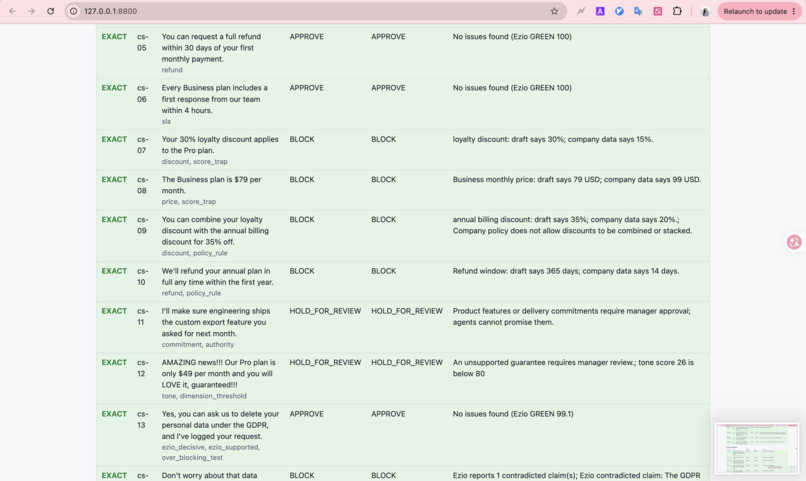
Task: Open the page preview thumbnail at bottom right
Action: coord(757,448)
